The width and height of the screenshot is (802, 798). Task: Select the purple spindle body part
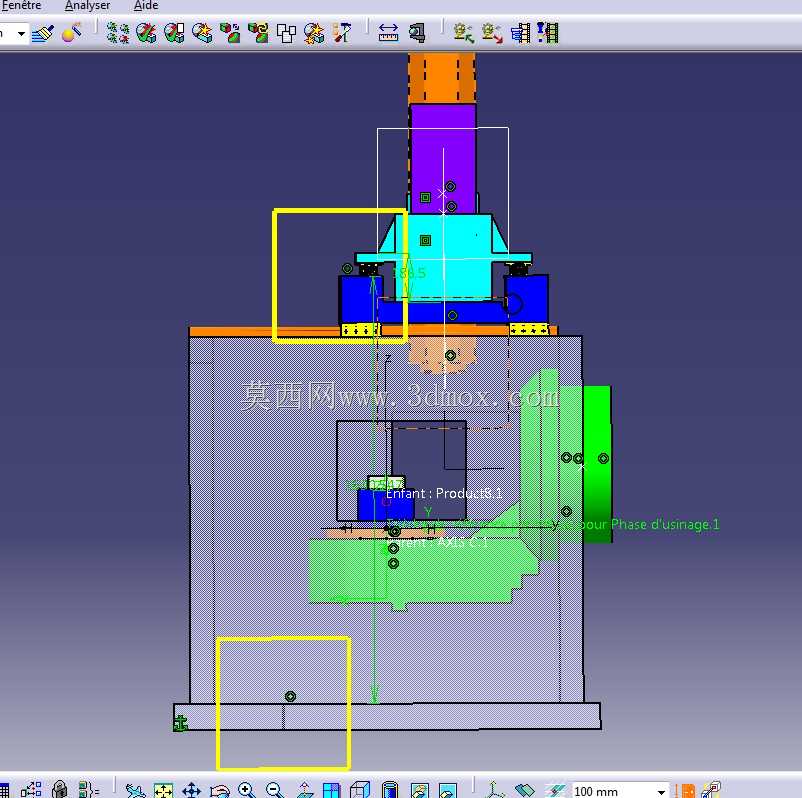click(x=443, y=159)
